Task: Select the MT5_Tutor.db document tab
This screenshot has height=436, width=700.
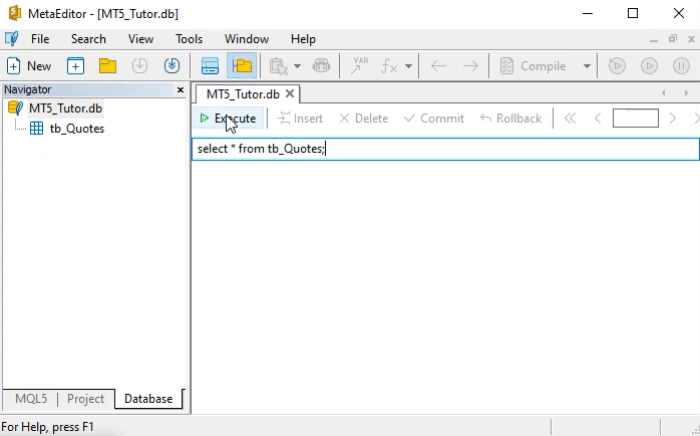Action: pos(243,94)
